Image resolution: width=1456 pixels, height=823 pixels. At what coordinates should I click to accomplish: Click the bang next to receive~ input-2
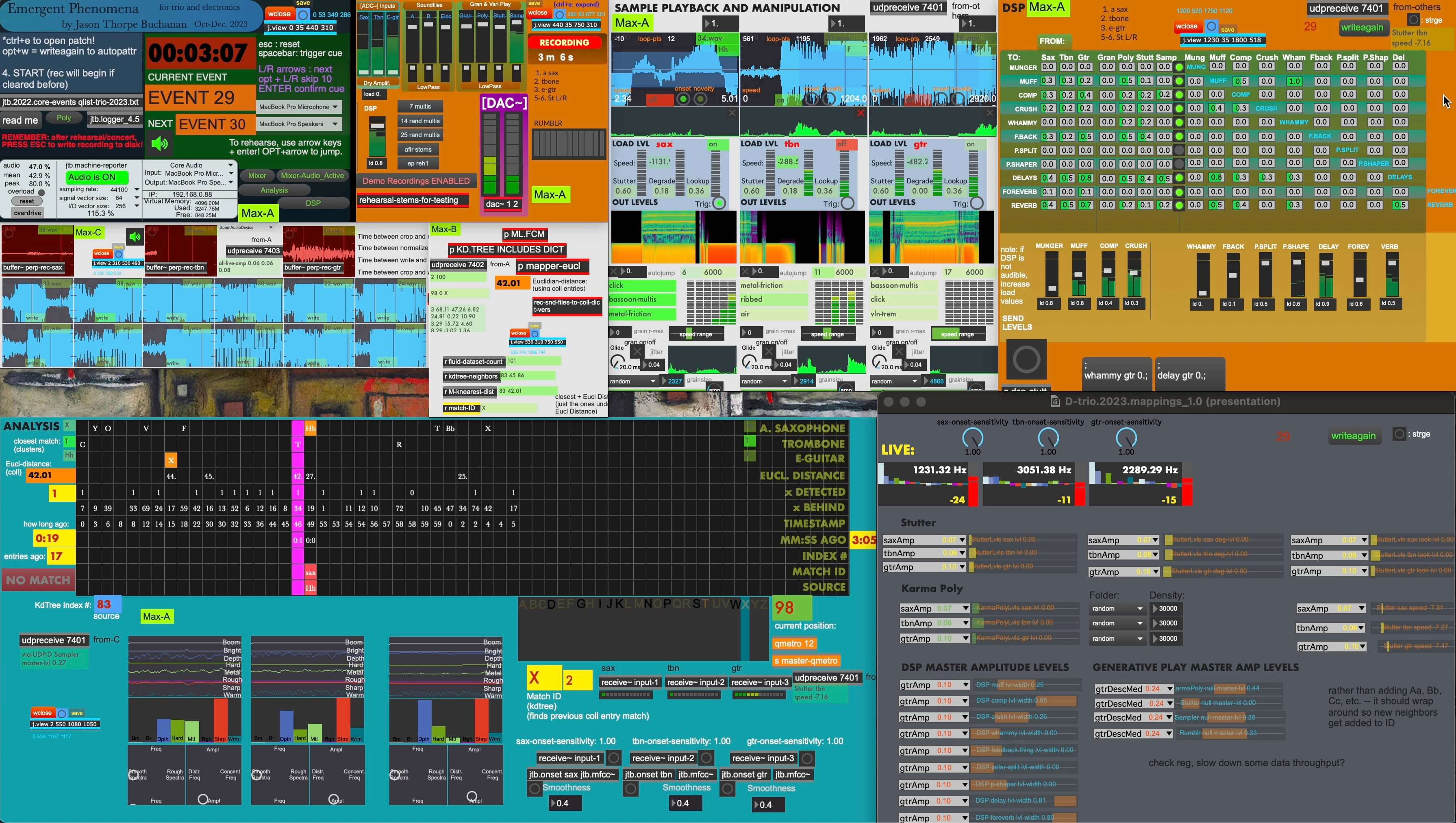tap(706, 758)
